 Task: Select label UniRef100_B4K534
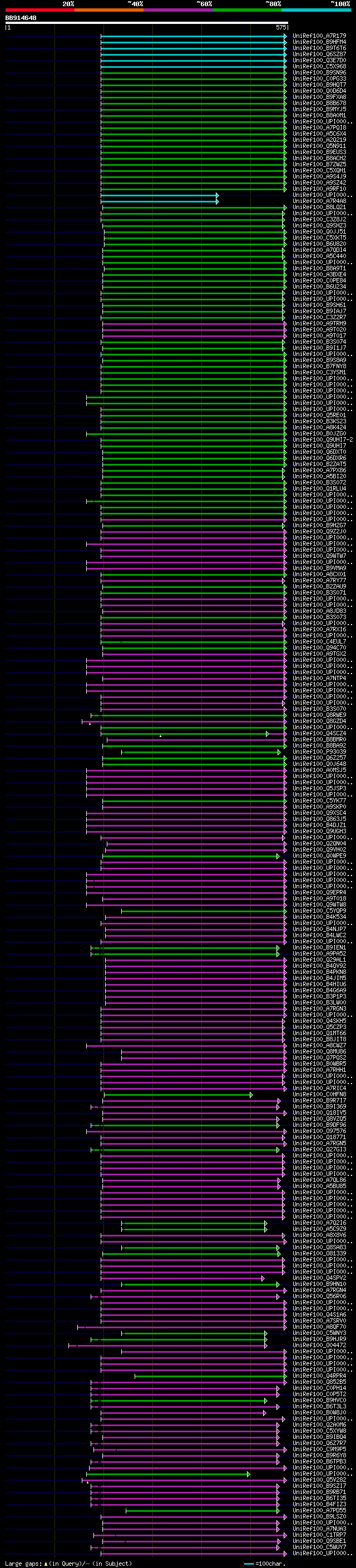[x=319, y=917]
